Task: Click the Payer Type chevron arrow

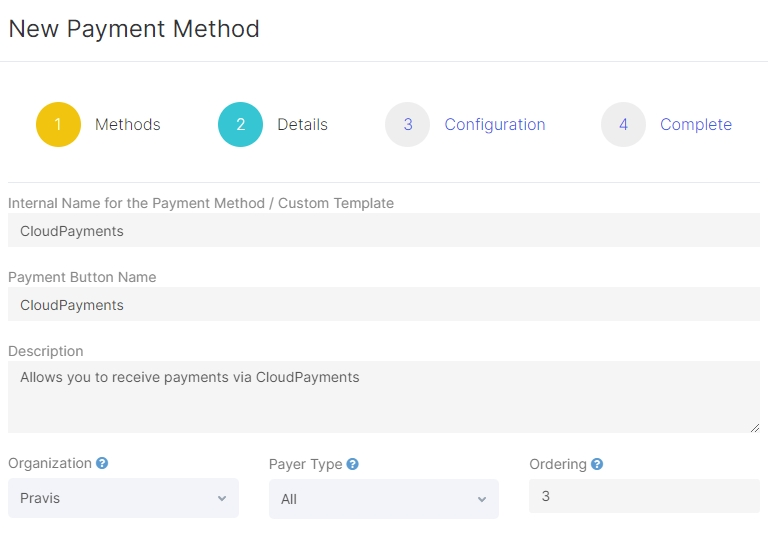Action: coord(482,500)
